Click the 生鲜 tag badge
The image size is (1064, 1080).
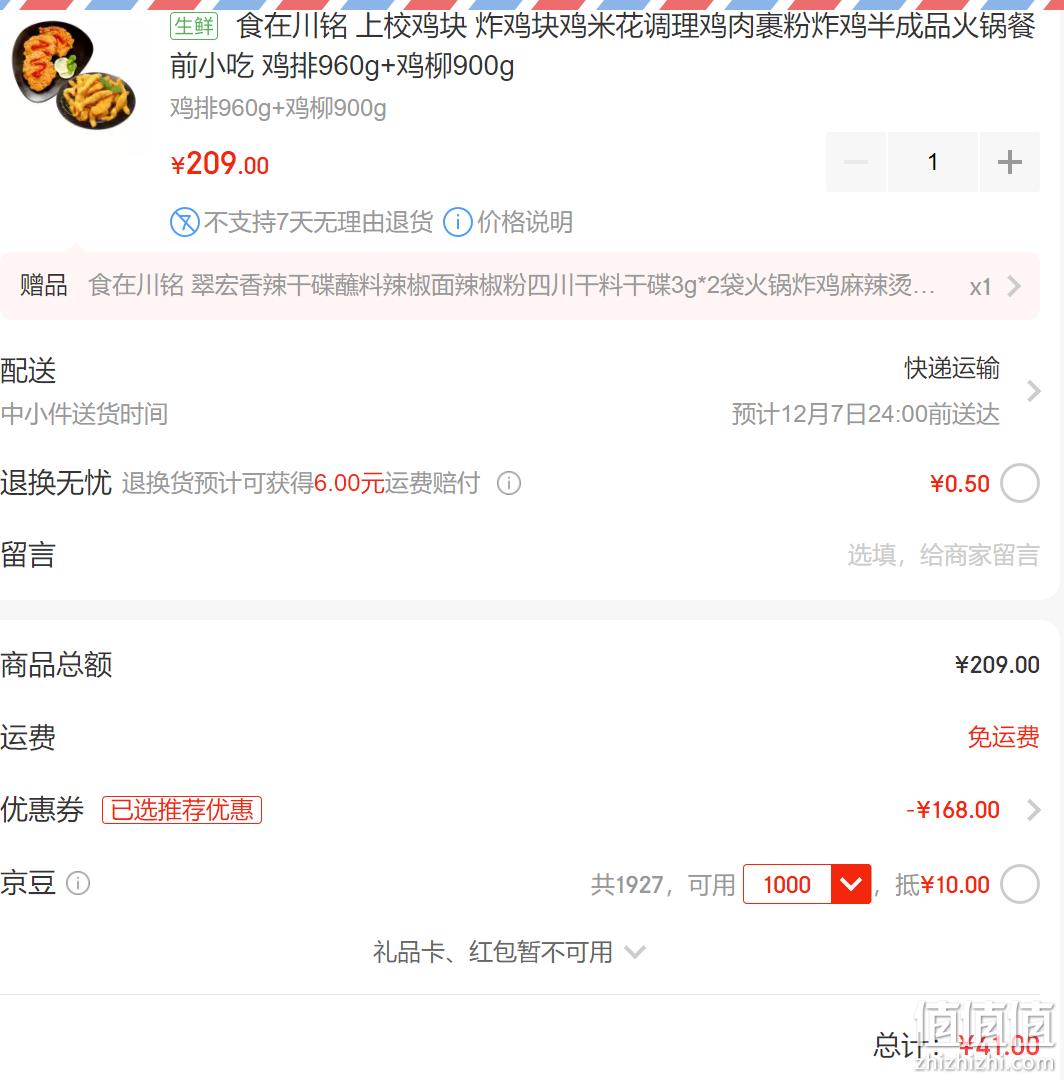click(x=194, y=27)
